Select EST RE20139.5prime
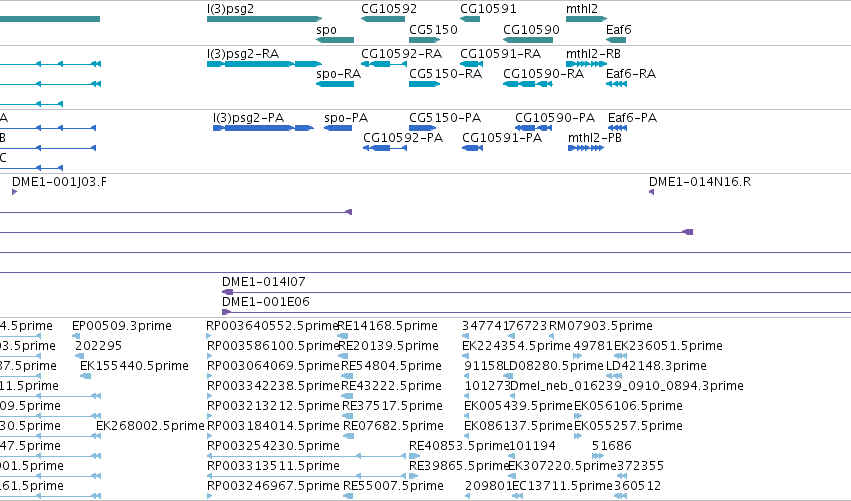 (x=388, y=346)
